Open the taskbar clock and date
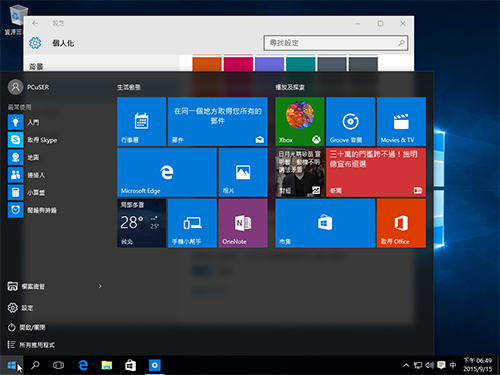Image resolution: width=500 pixels, height=375 pixels. click(x=477, y=365)
